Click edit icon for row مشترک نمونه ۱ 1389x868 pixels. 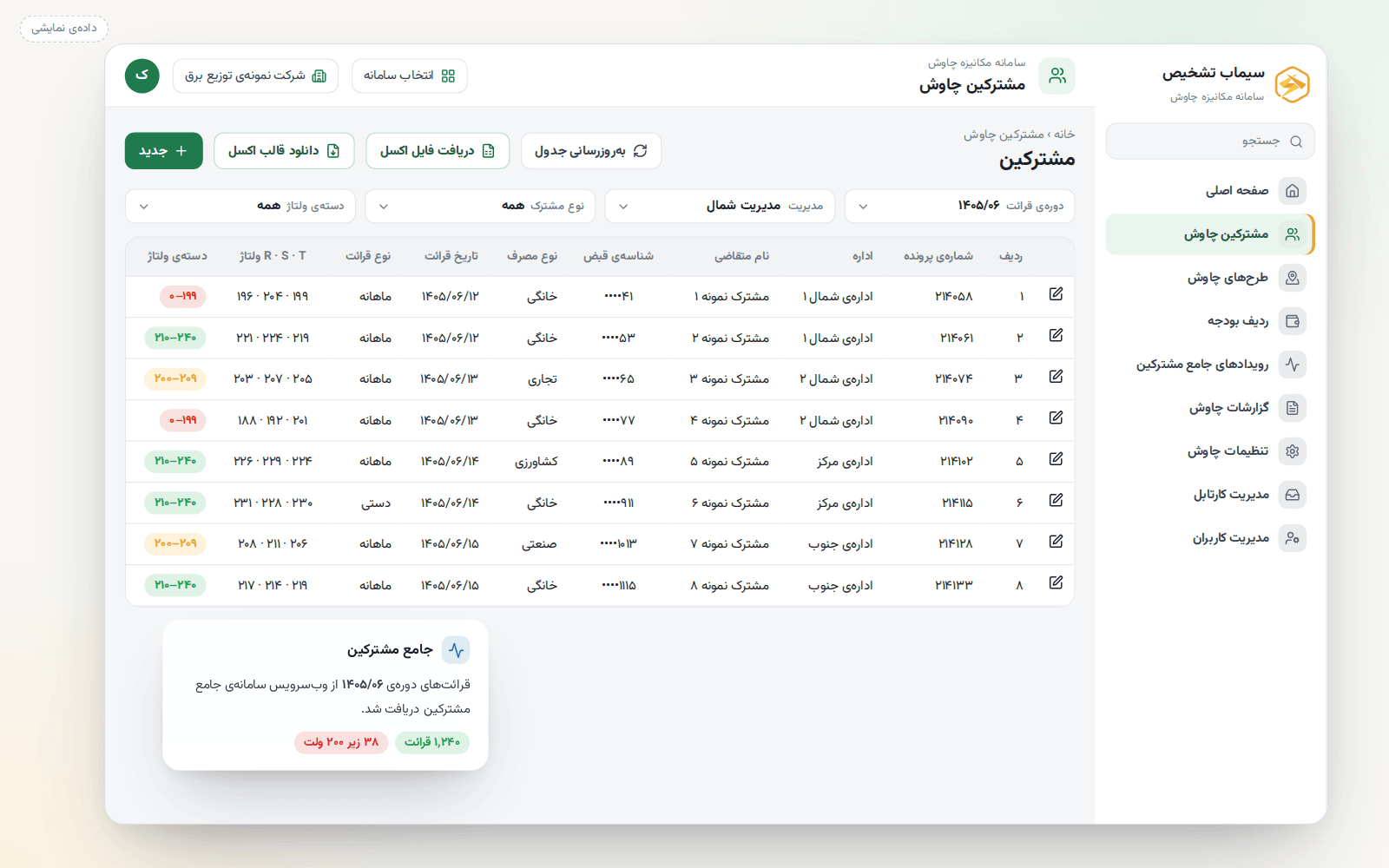point(1056,294)
